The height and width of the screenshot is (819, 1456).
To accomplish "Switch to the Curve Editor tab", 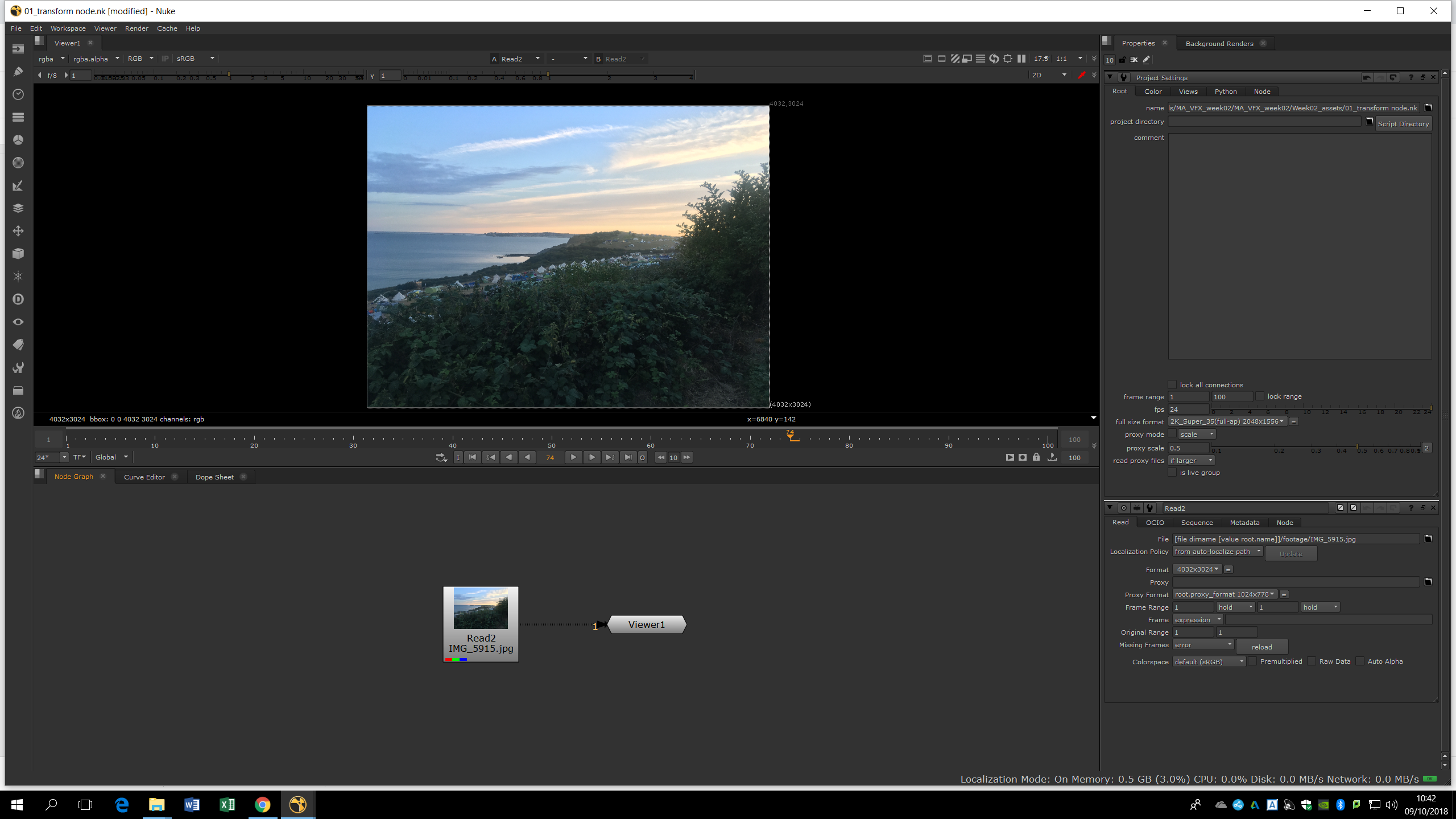I will coord(144,477).
